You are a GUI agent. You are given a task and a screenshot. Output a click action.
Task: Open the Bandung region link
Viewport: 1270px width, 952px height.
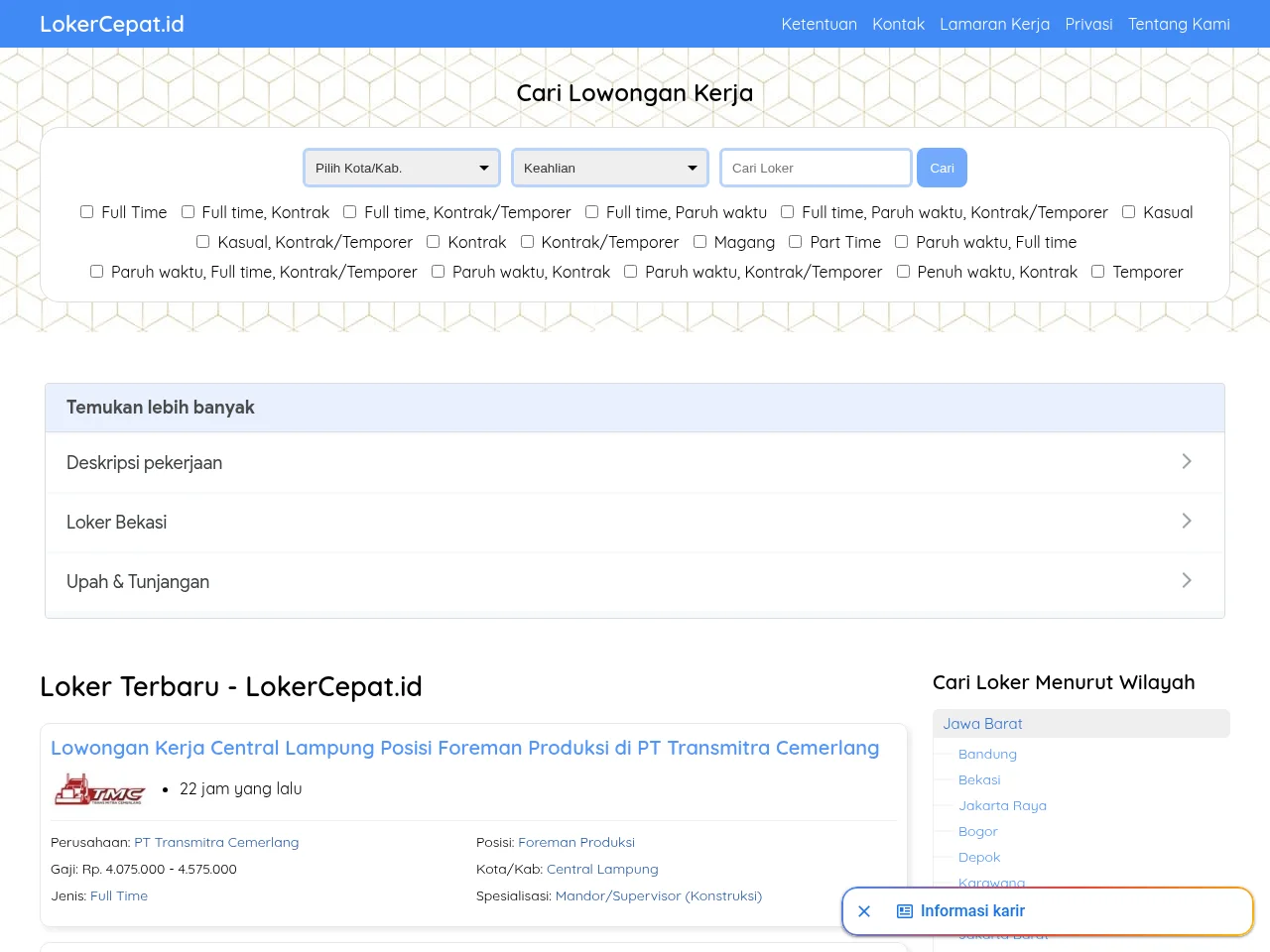coord(987,754)
